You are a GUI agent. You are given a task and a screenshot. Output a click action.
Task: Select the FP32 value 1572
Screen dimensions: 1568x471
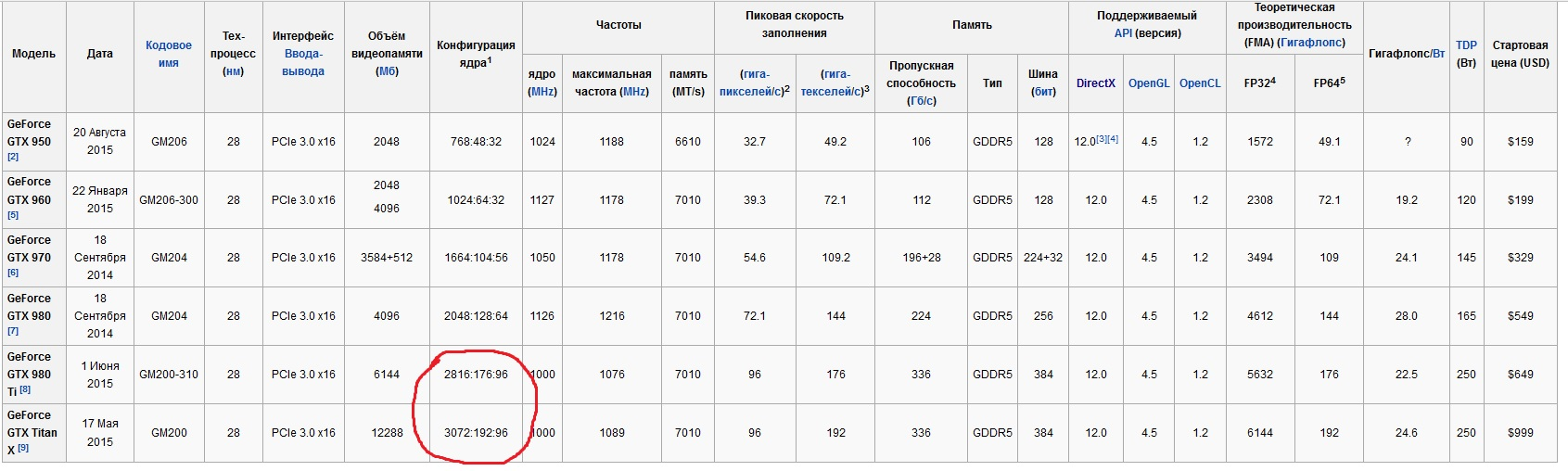coord(1259,142)
